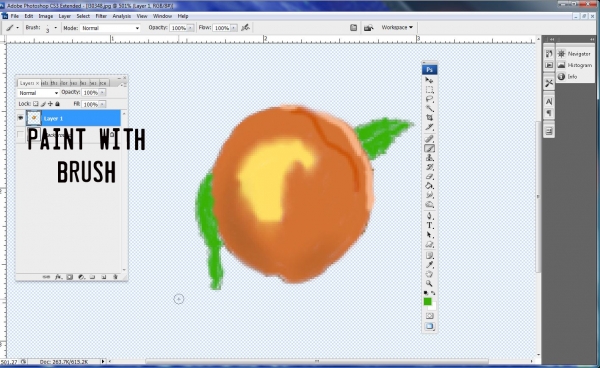600x368 pixels.
Task: Select the Rectangular Marquee tool
Action: pyautogui.click(x=429, y=90)
